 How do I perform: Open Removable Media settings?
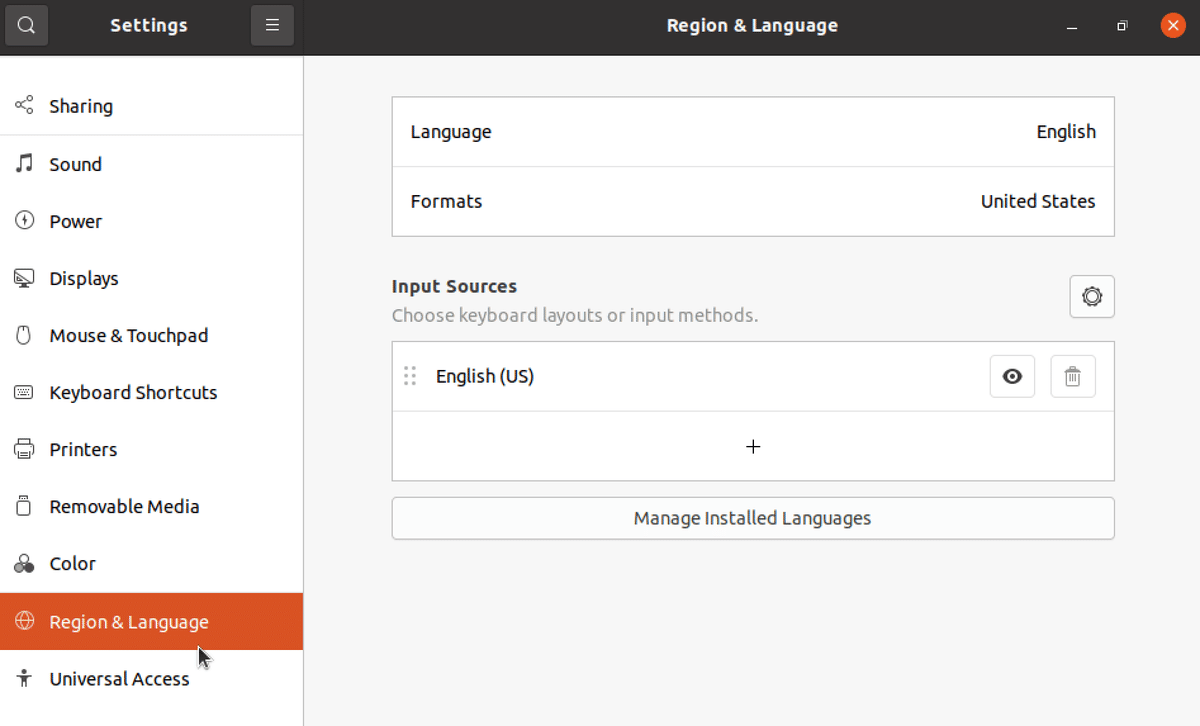click(x=151, y=506)
